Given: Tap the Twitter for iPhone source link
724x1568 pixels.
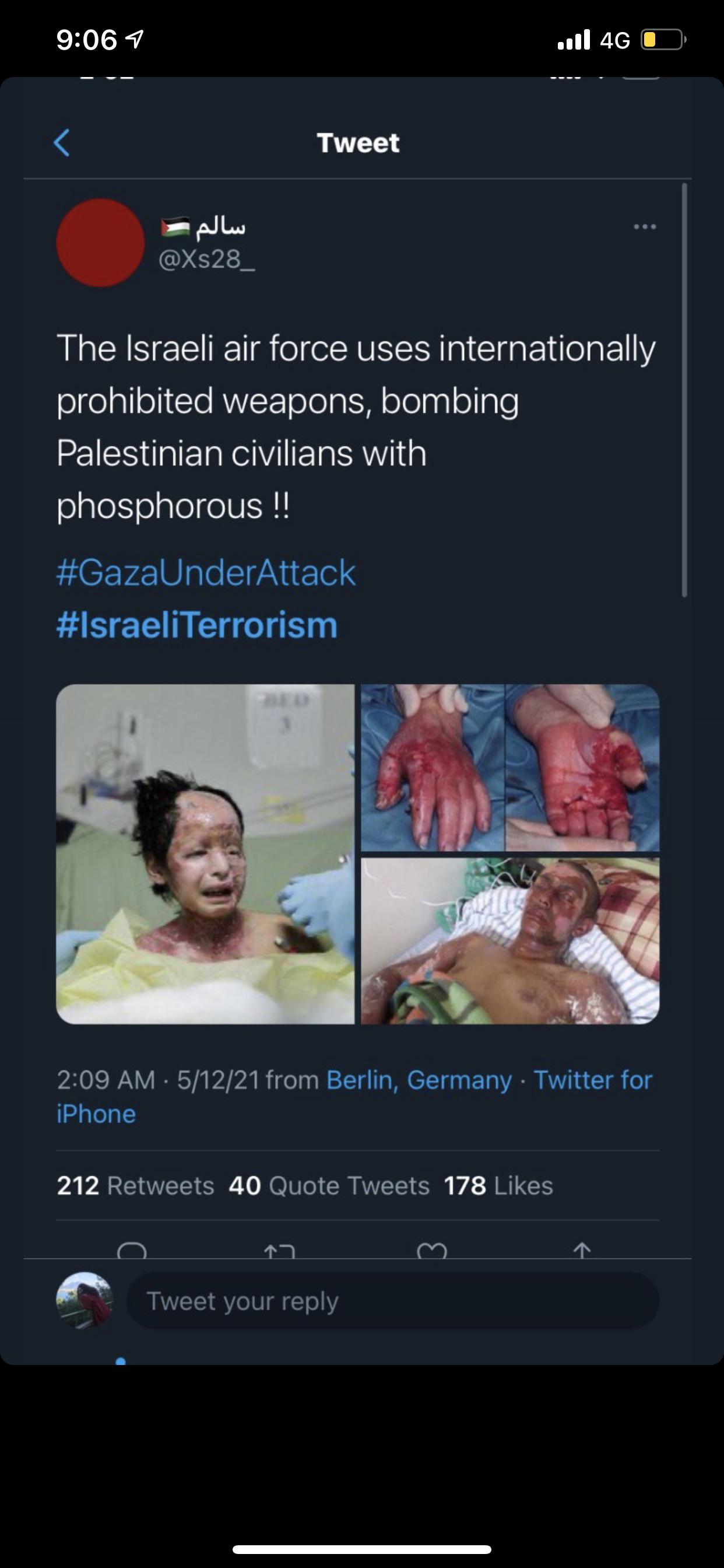Looking at the screenshot, I should (x=592, y=1080).
